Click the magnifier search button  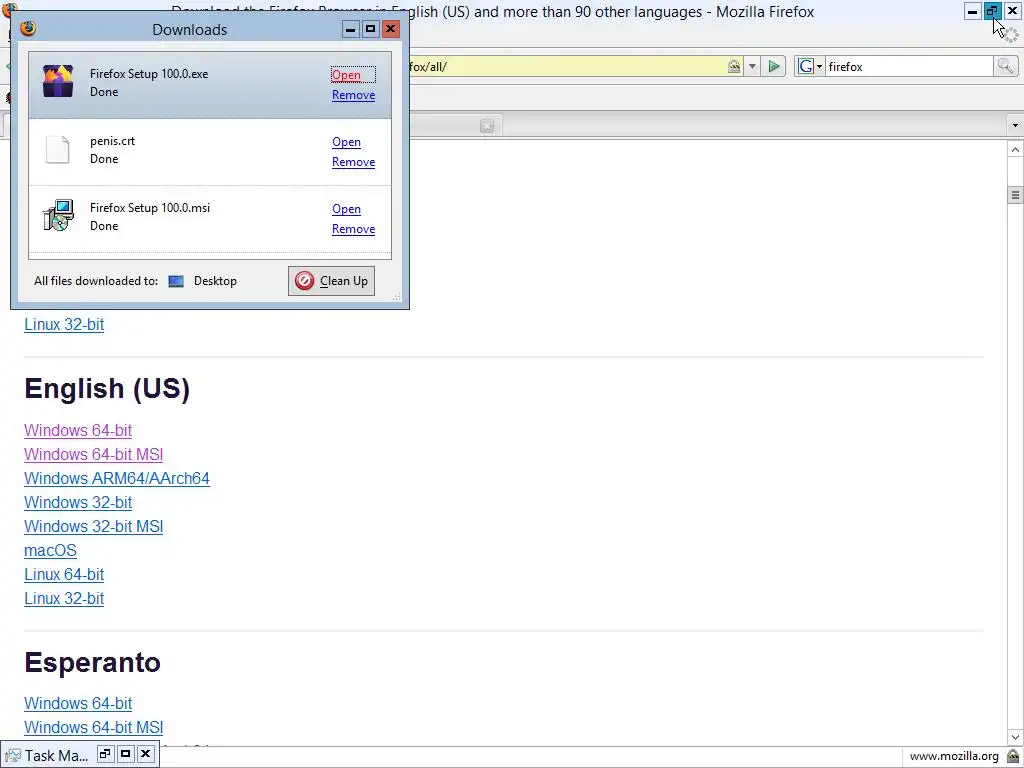[x=1005, y=66]
